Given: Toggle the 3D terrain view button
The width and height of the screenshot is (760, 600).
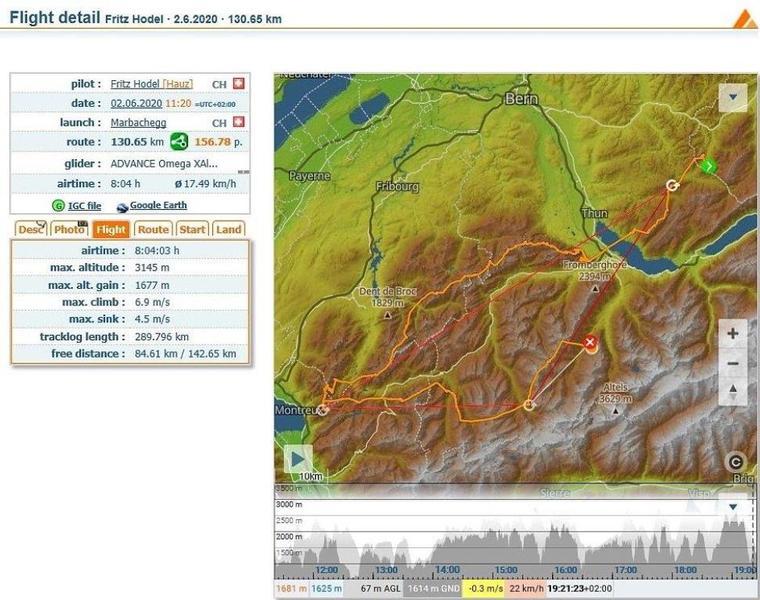Looking at the screenshot, I should click(733, 390).
